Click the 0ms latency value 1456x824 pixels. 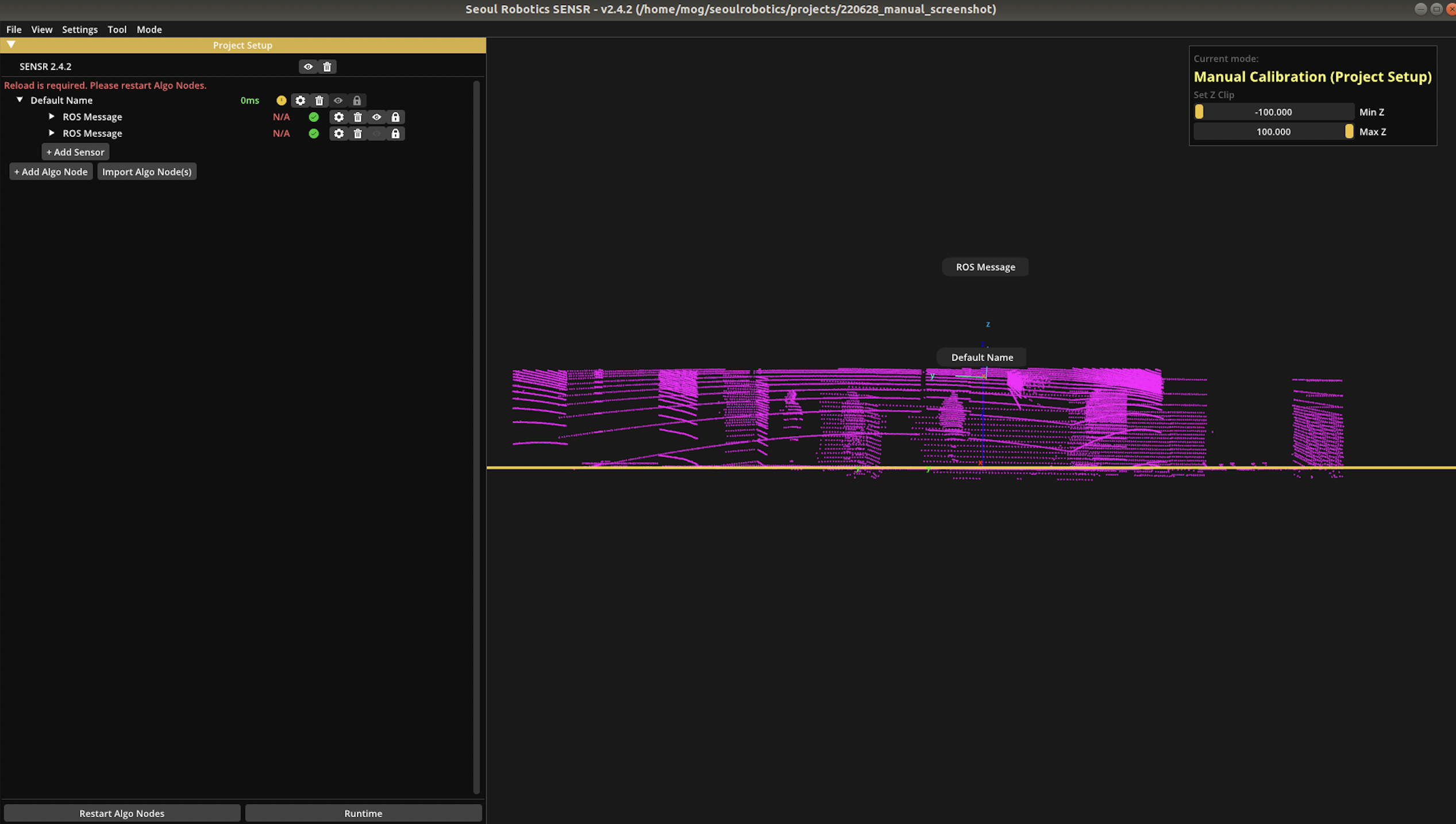250,101
